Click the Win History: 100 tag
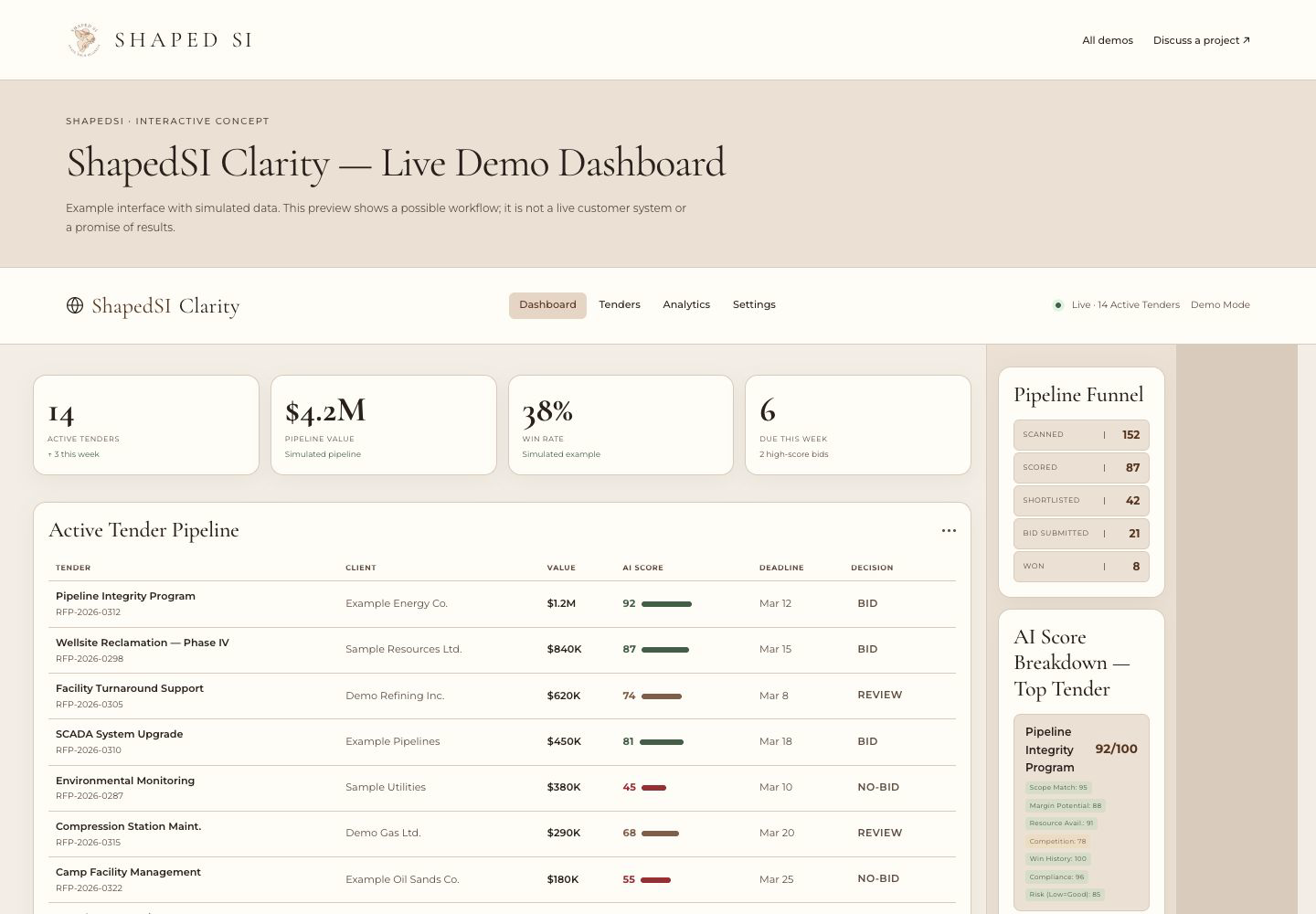Screen dimensions: 1316x914 (x=1058, y=859)
